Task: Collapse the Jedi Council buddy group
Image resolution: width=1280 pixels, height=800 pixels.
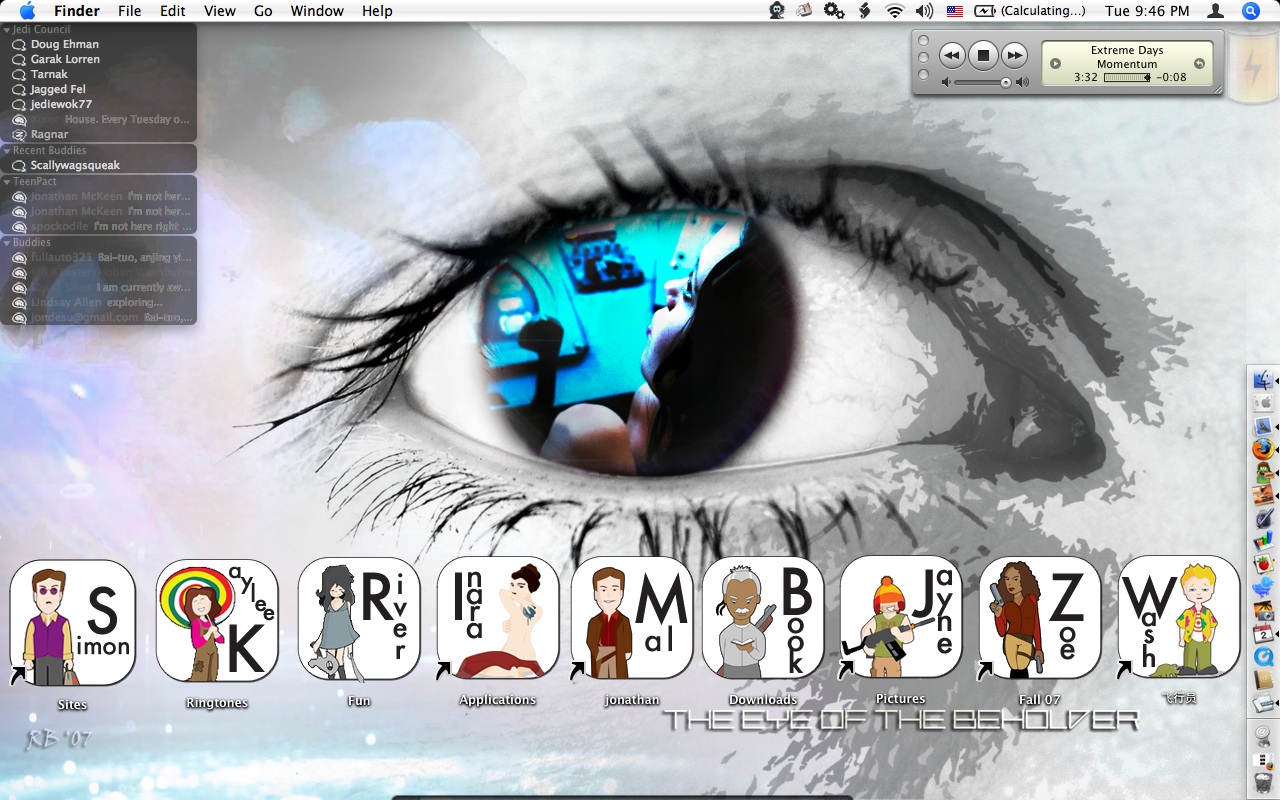Action: click(x=6, y=30)
